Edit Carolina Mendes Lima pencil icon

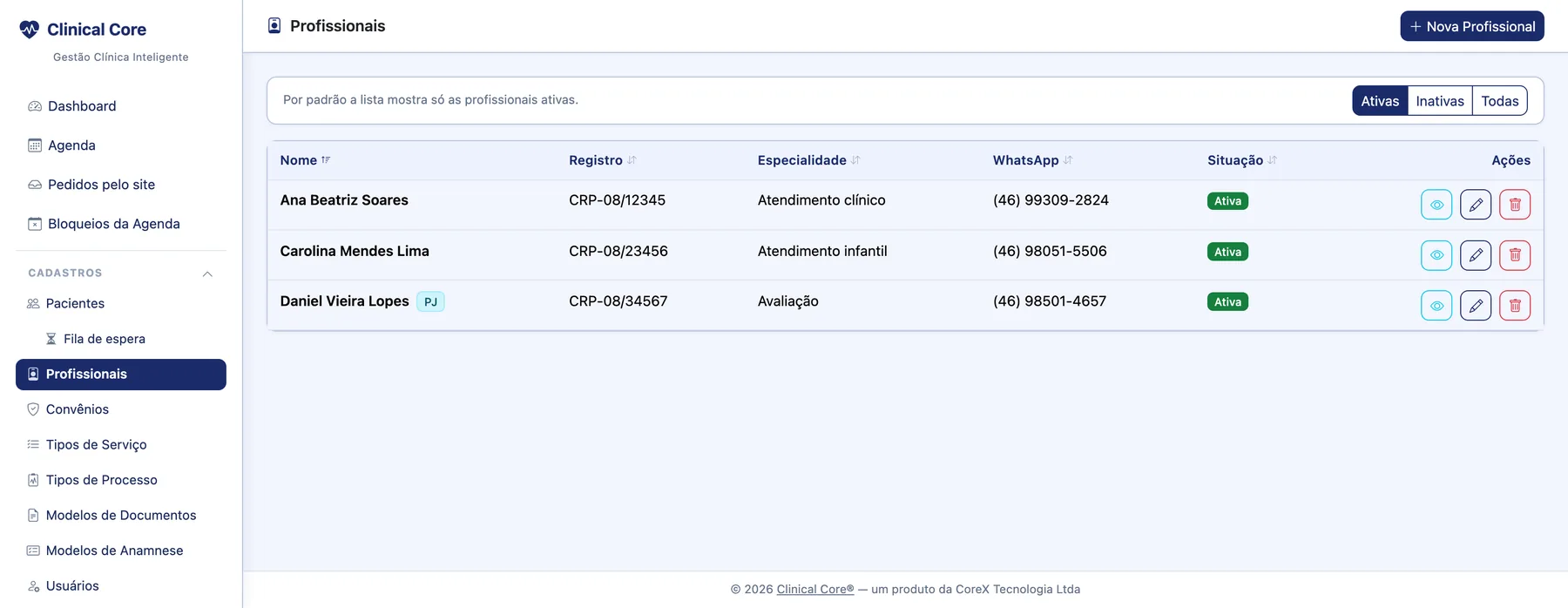click(x=1476, y=255)
